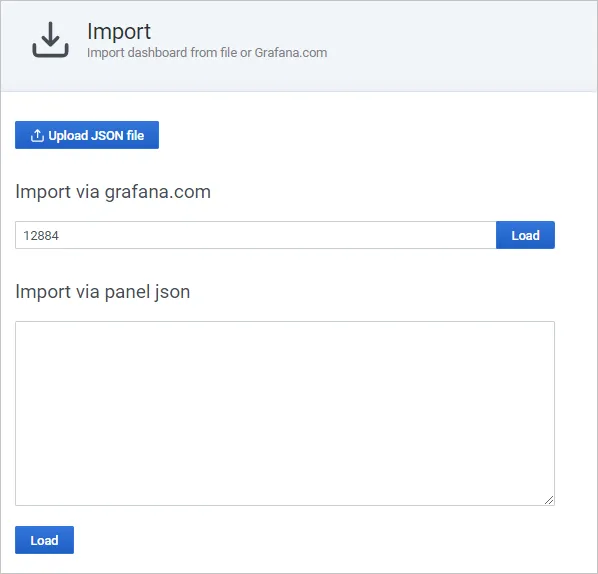Screen dimensions: 598x574
Task: Click the textarea resize grip handle
Action: 549,500
